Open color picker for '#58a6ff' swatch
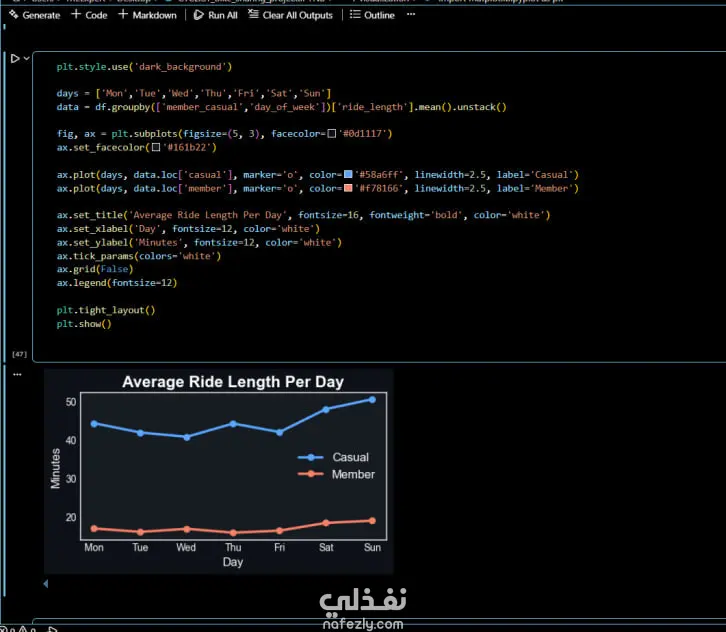Image resolution: width=726 pixels, height=632 pixels. [x=348, y=175]
